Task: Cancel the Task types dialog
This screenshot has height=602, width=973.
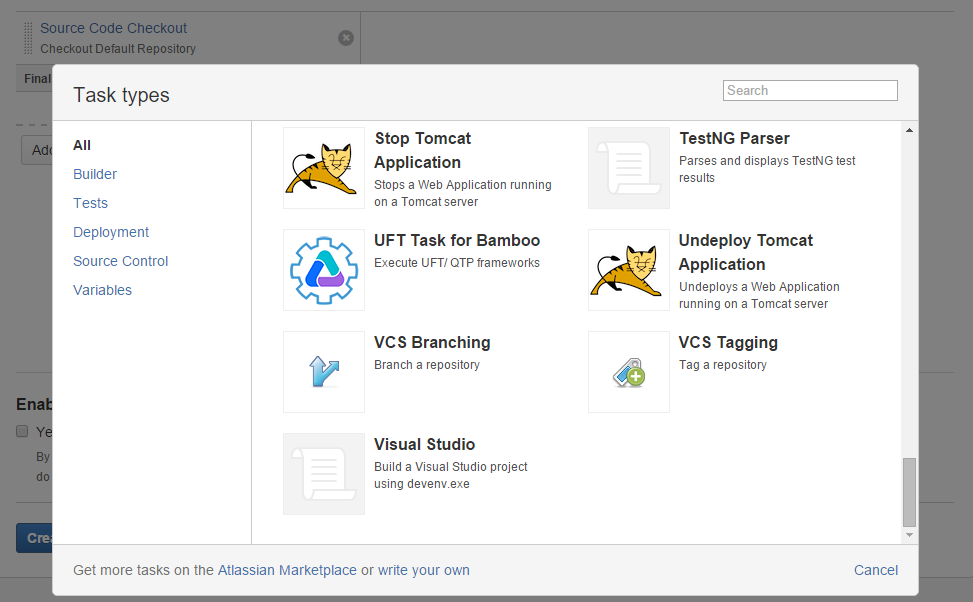Action: pos(876,570)
